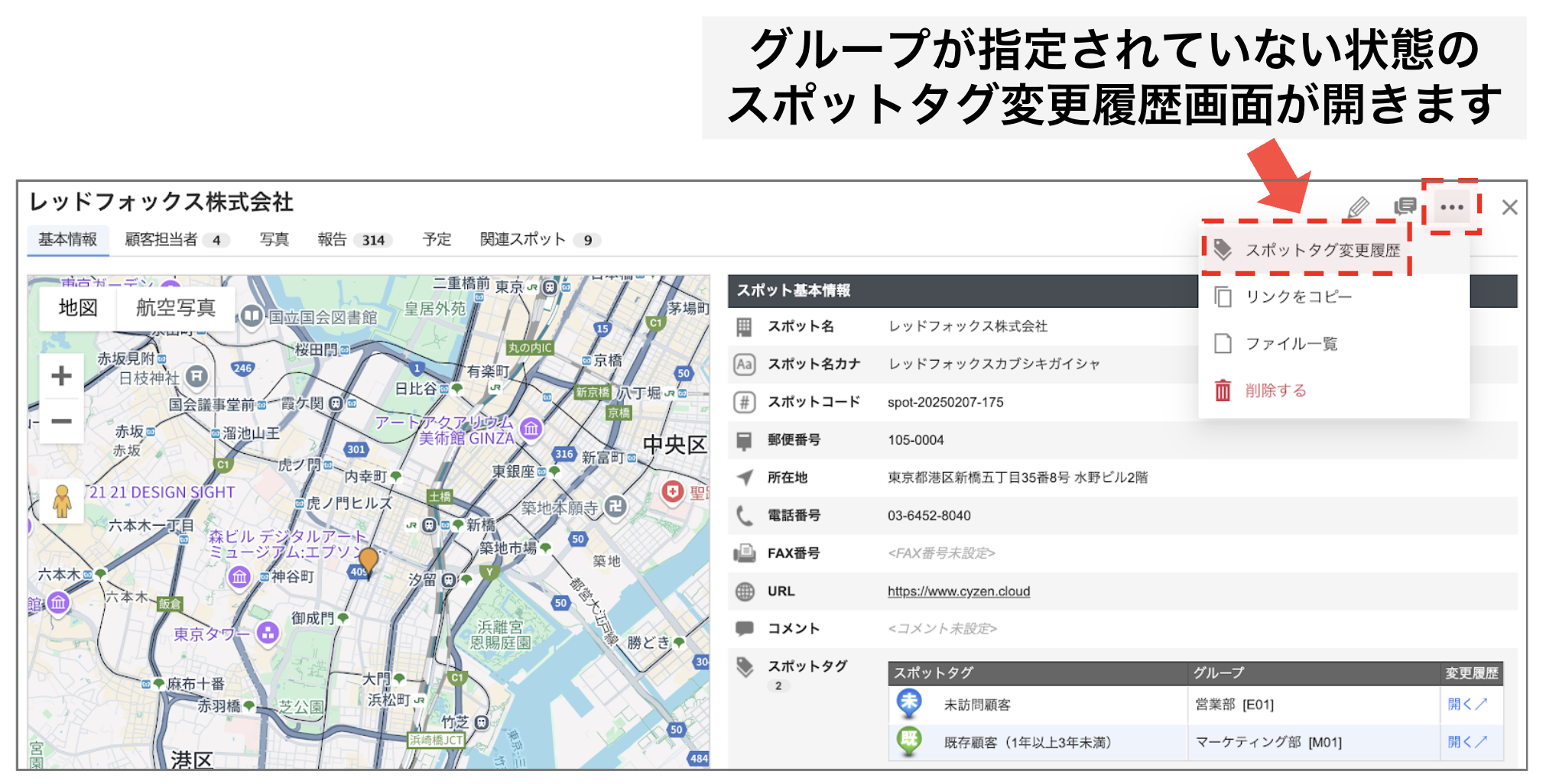Open the https://www.cyzen.cloud link
The height and width of the screenshot is (784, 1546).
tap(959, 591)
